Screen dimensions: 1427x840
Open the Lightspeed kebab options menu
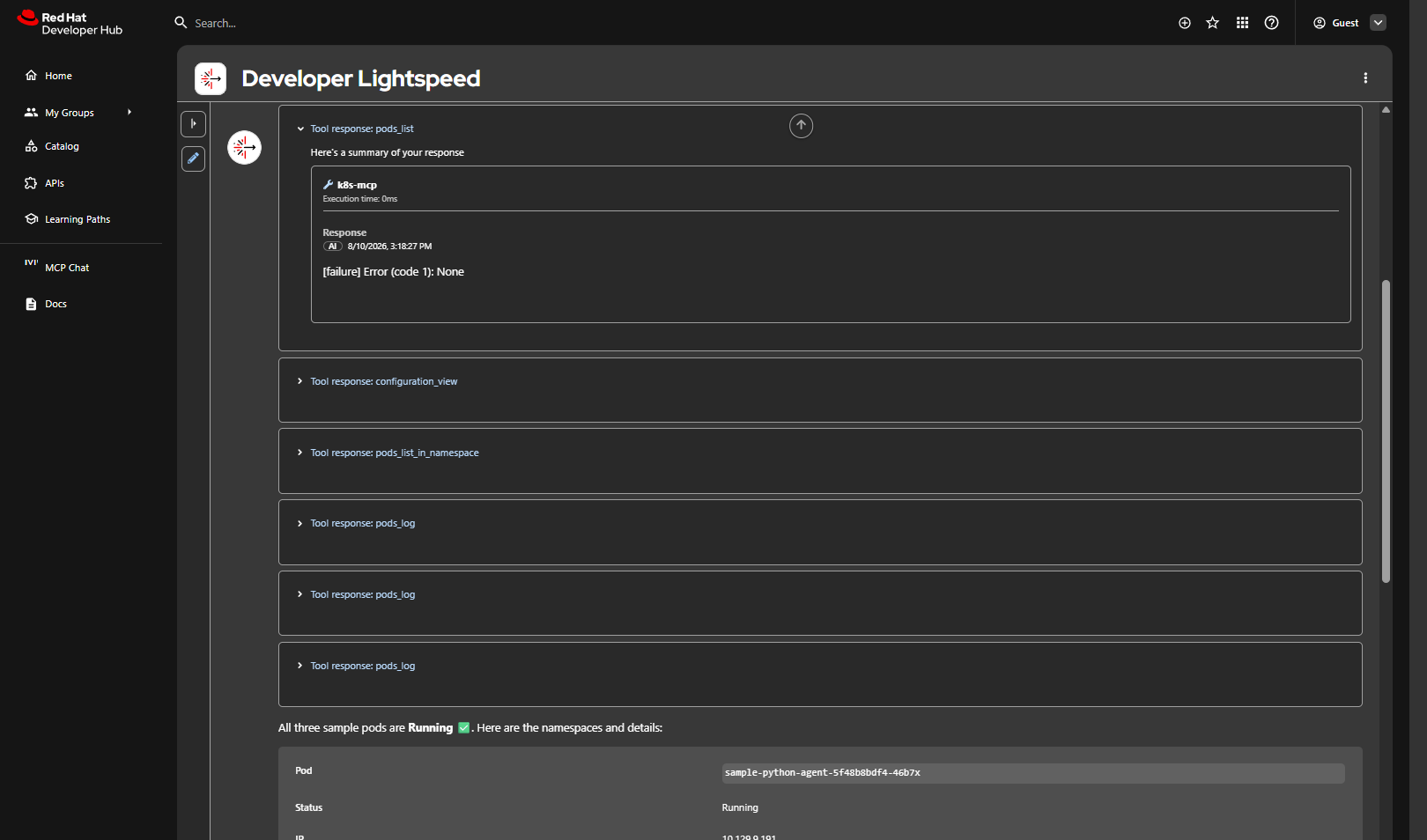(x=1365, y=78)
